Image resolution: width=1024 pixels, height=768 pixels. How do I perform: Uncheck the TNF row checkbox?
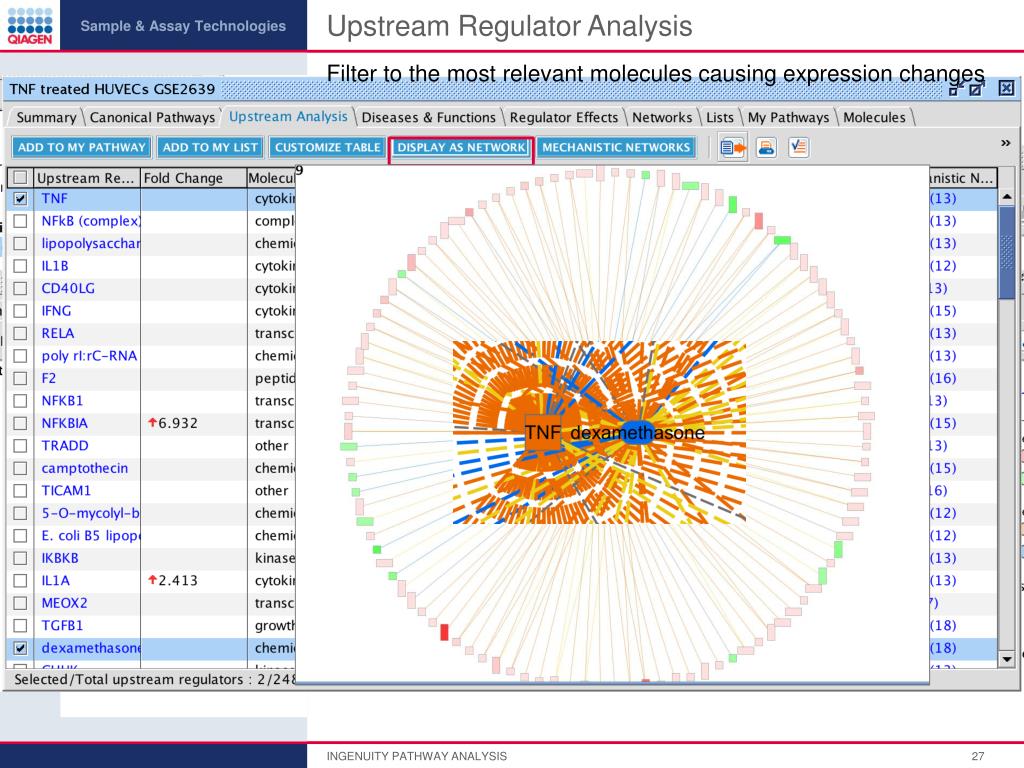[x=20, y=199]
